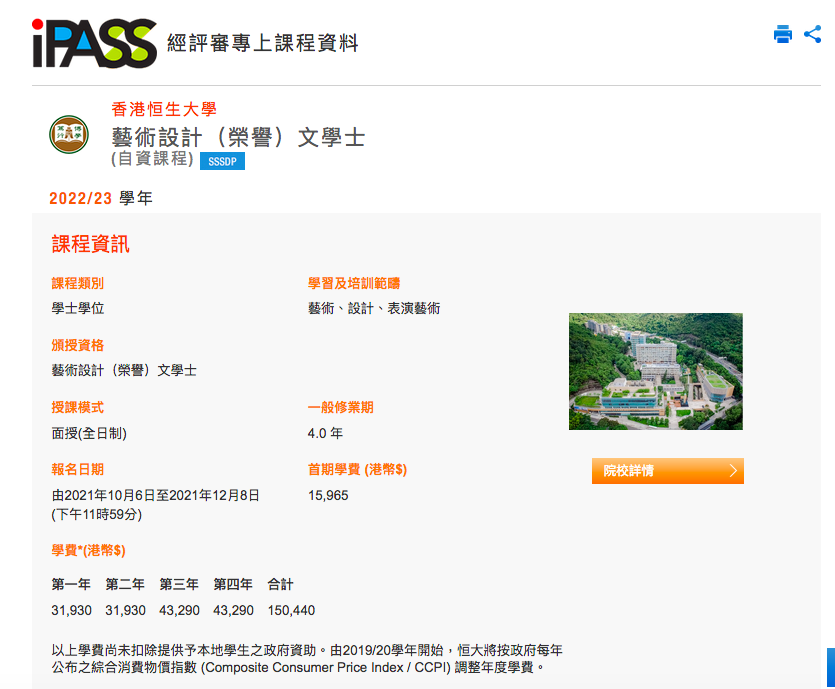Viewport: 835px width, 689px height.
Task: Click the first instalment fee 15,965
Action: pyautogui.click(x=328, y=495)
